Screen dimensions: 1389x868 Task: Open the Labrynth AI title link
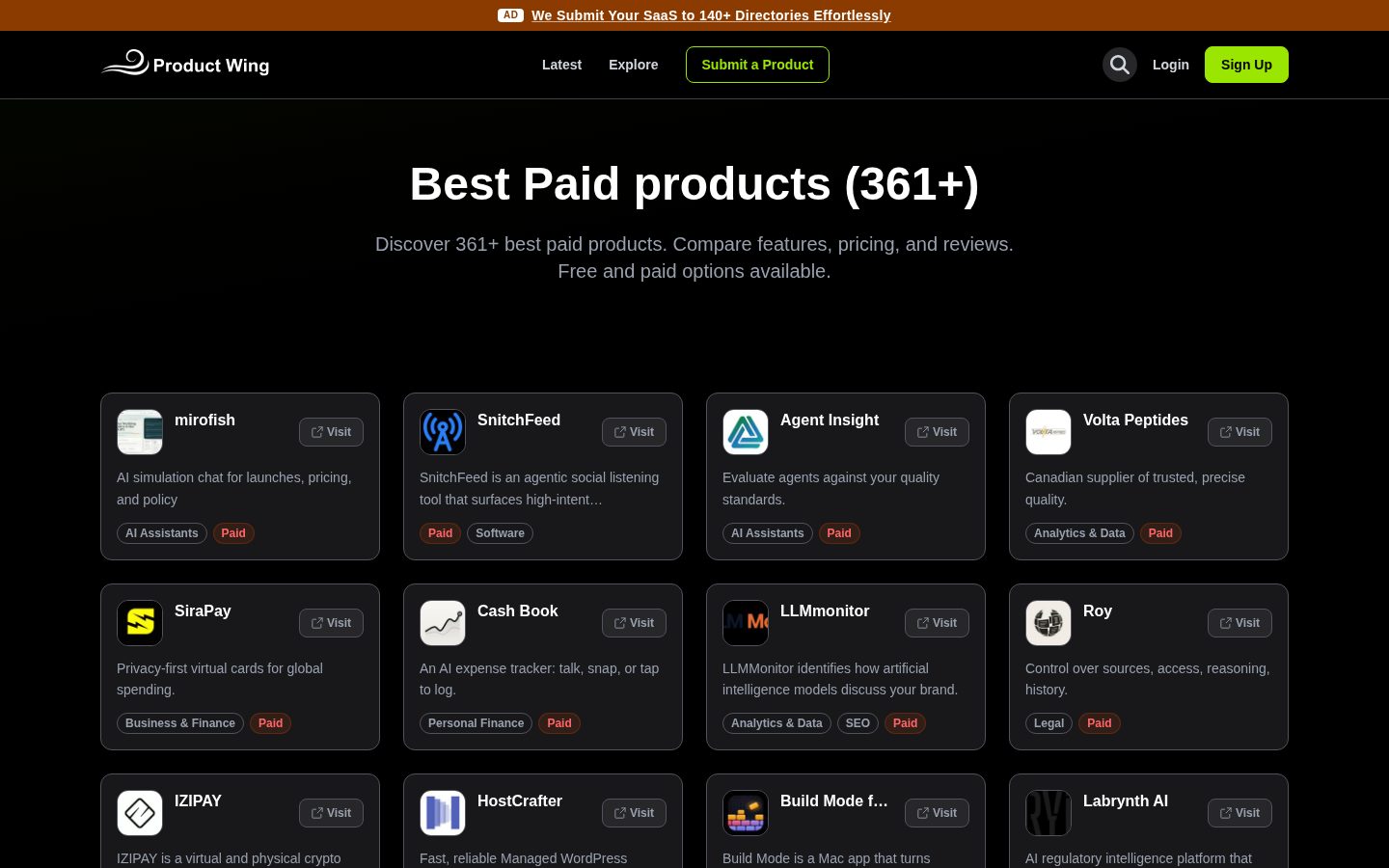tap(1126, 801)
